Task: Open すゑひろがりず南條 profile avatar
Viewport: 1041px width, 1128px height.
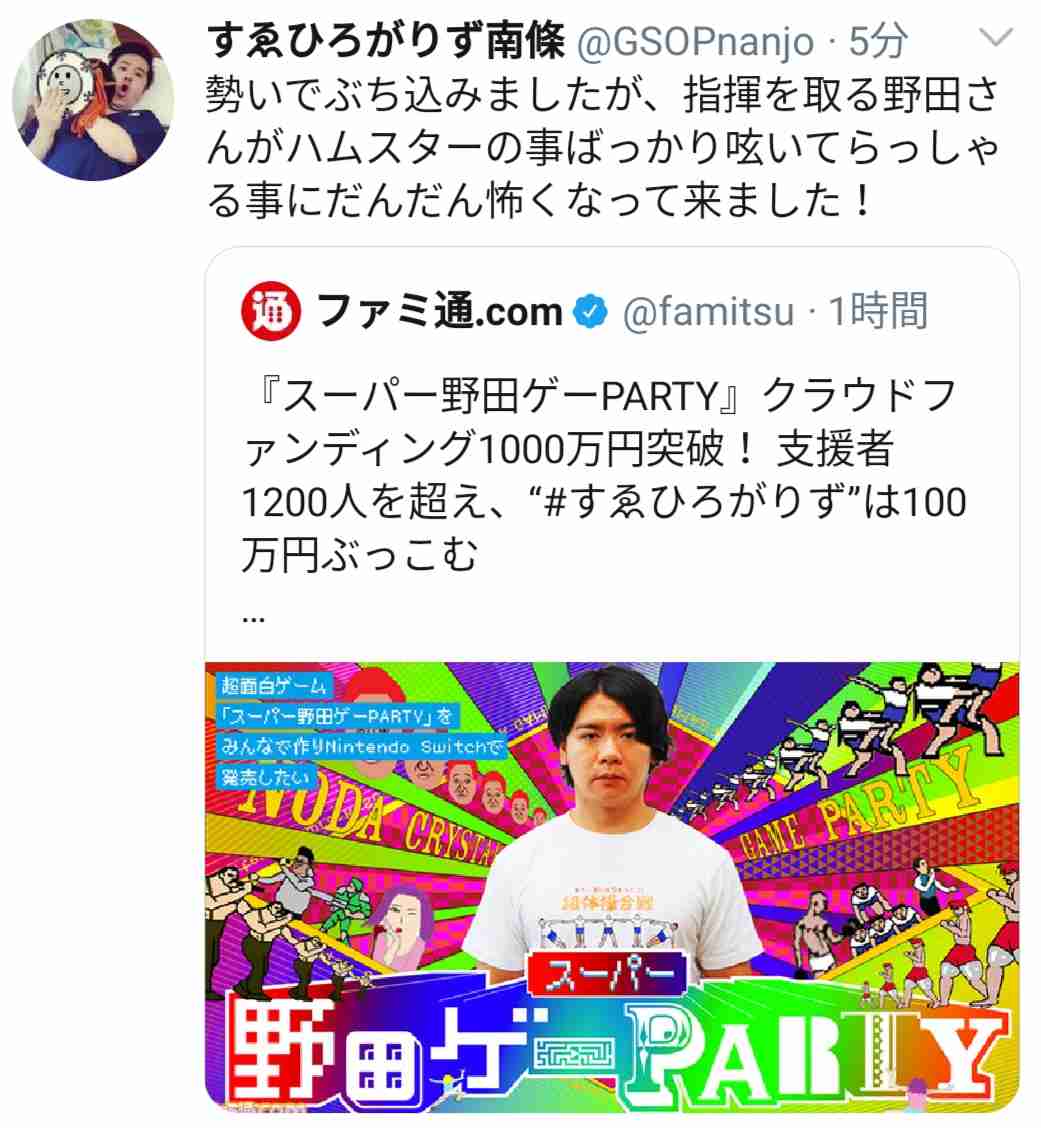Action: click(94, 99)
